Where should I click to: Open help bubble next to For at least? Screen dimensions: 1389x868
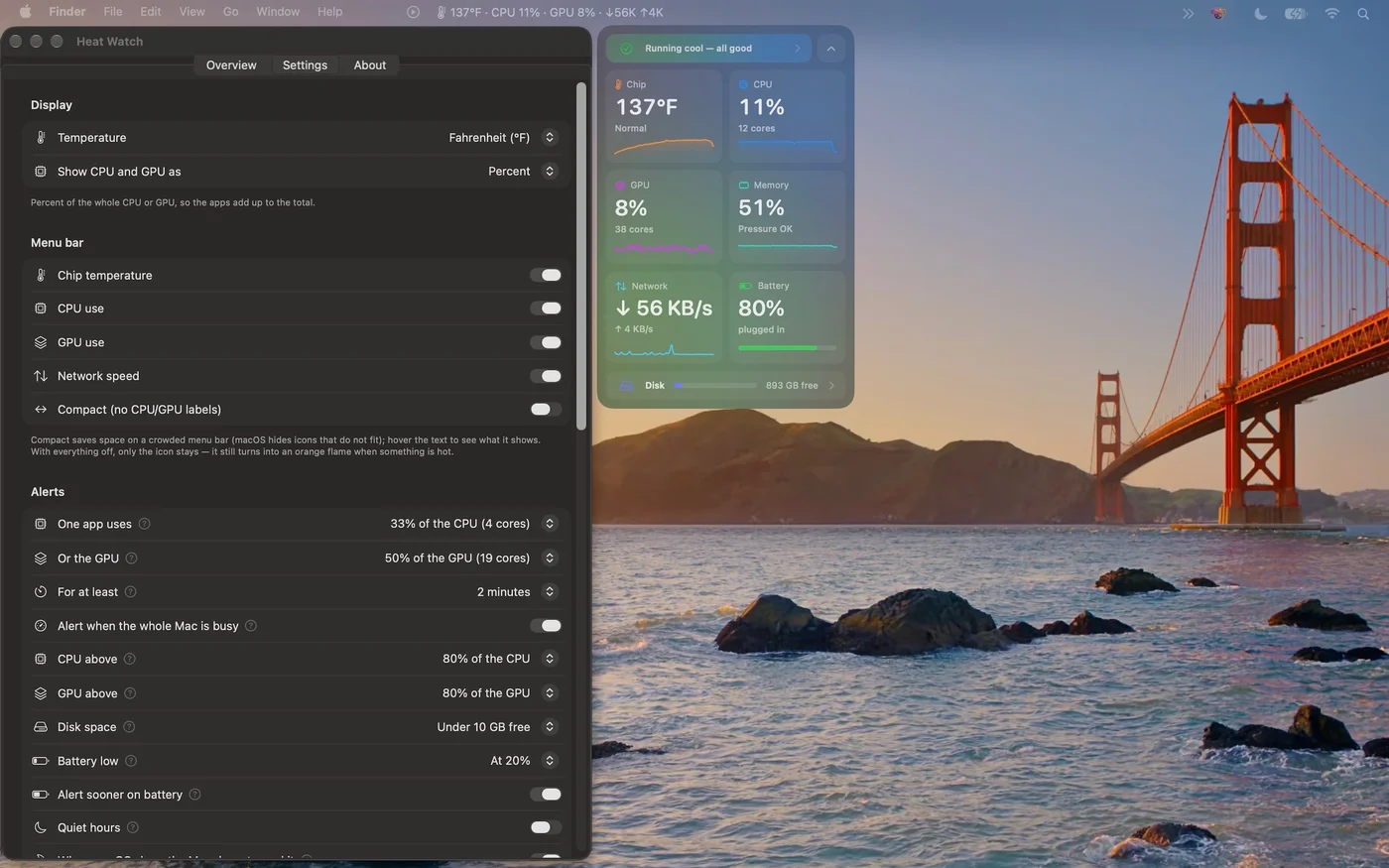coord(130,592)
